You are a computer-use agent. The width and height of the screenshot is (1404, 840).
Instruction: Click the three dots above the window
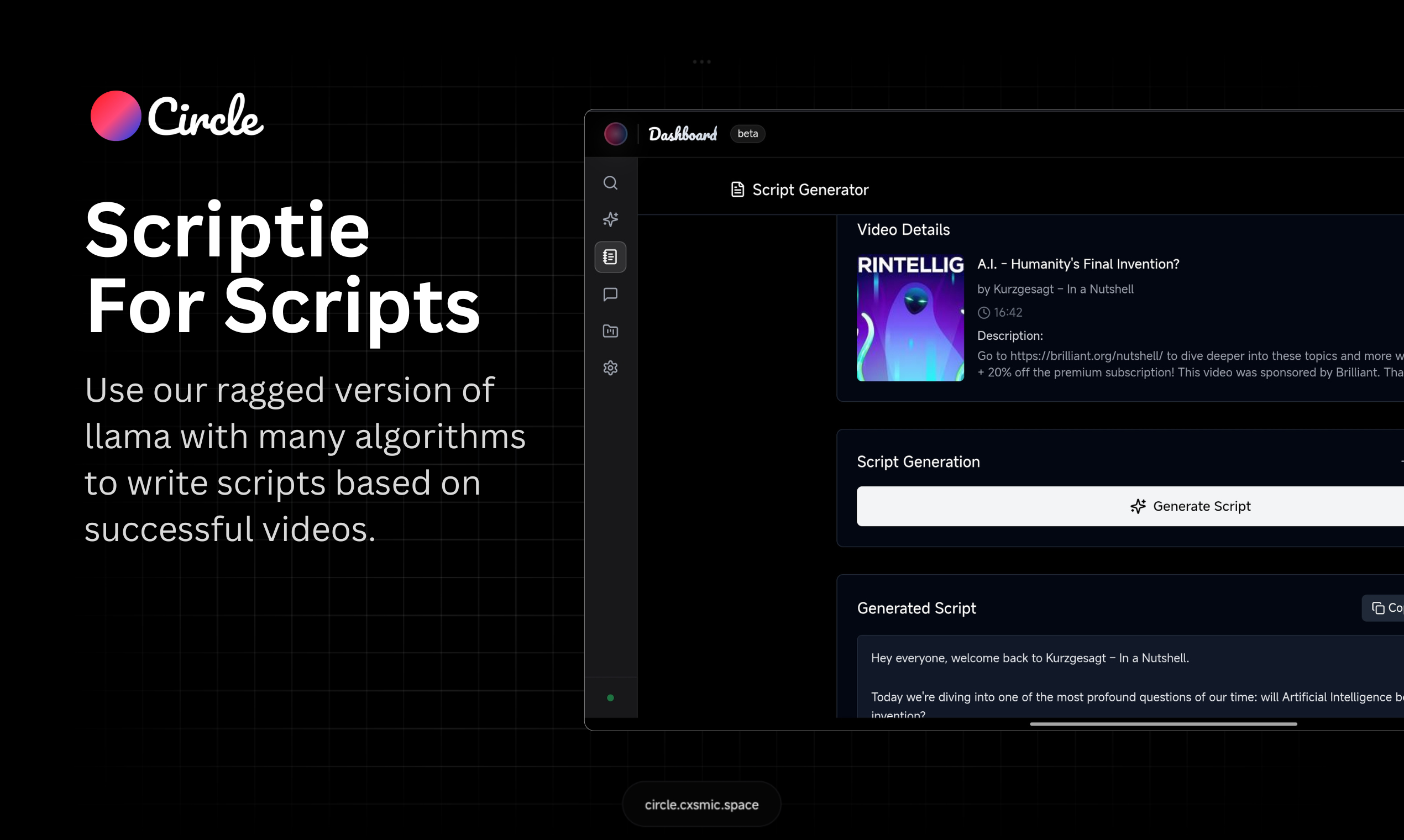701,62
